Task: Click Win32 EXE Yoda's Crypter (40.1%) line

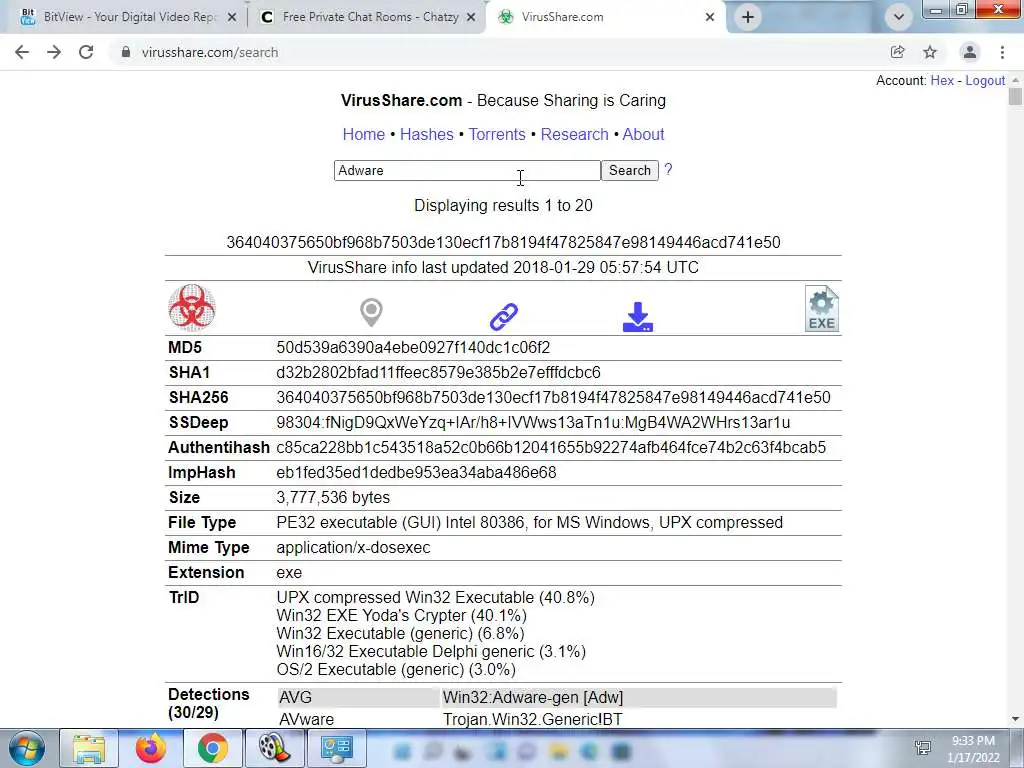Action: click(401, 615)
